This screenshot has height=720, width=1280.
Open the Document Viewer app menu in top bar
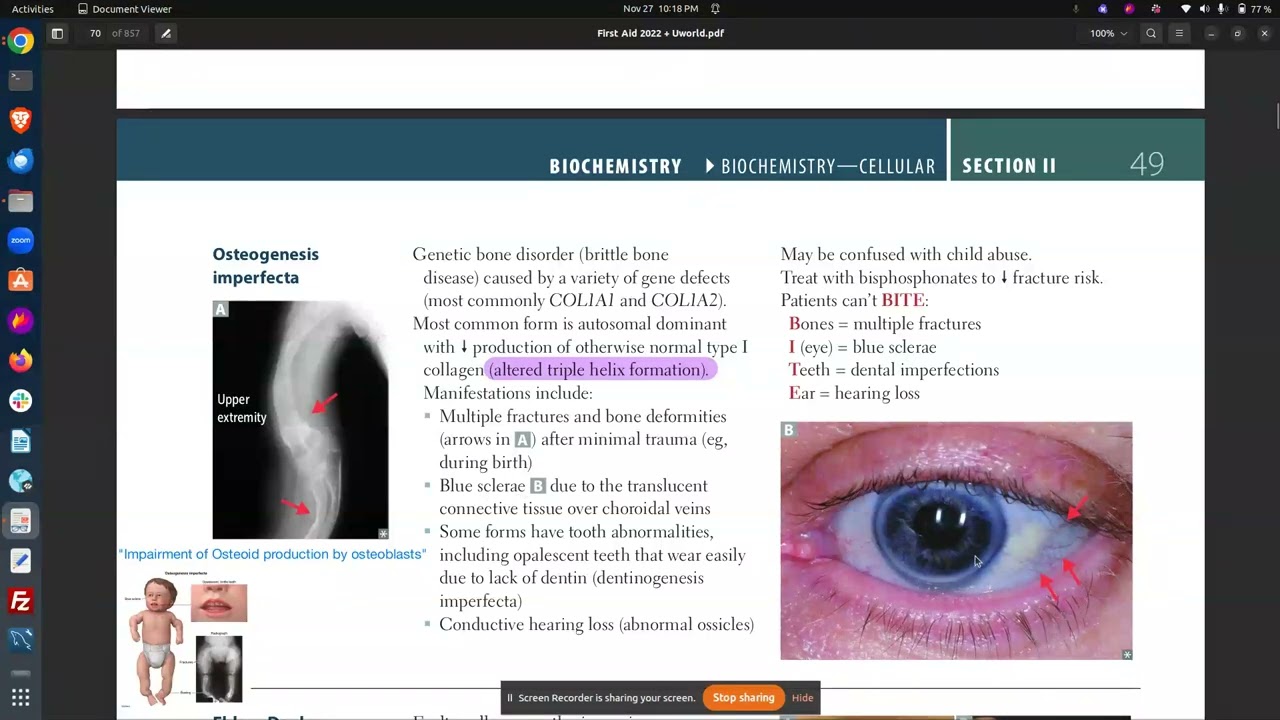pos(124,8)
